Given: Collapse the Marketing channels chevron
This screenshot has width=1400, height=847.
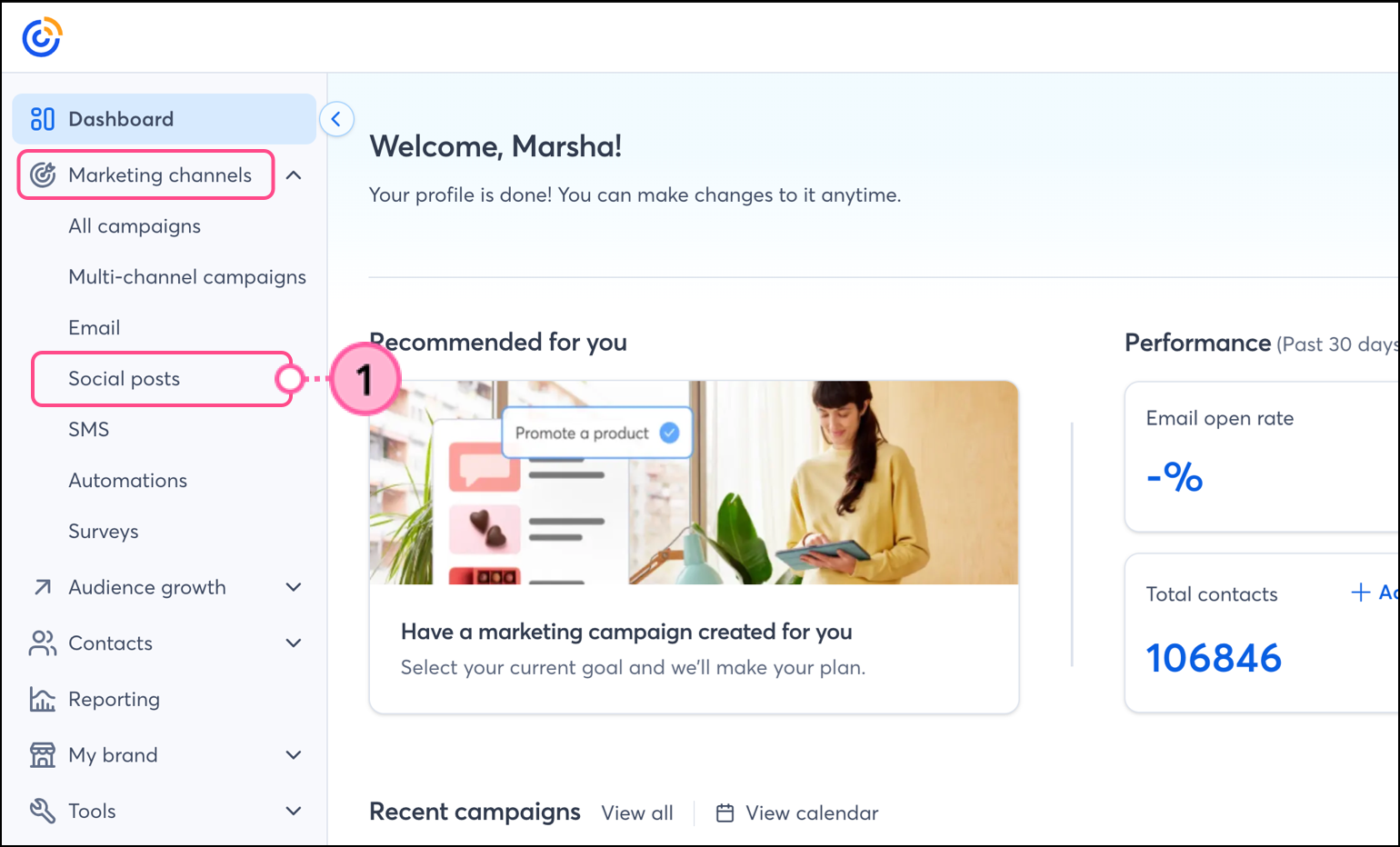Looking at the screenshot, I should (294, 175).
